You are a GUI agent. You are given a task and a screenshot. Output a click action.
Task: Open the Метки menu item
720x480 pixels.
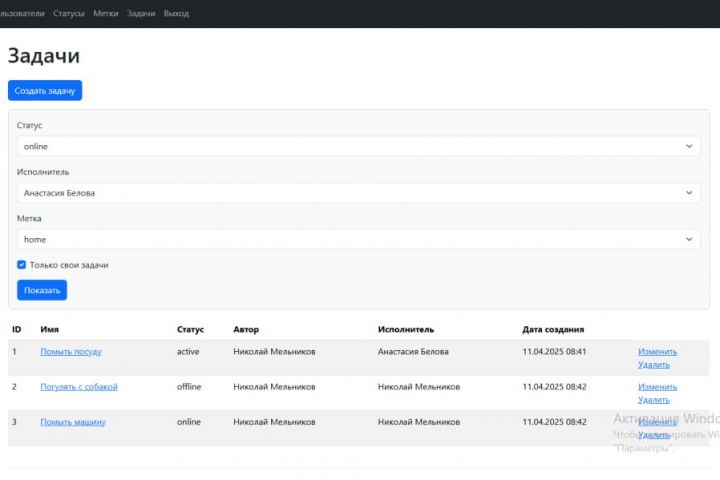pyautogui.click(x=106, y=13)
